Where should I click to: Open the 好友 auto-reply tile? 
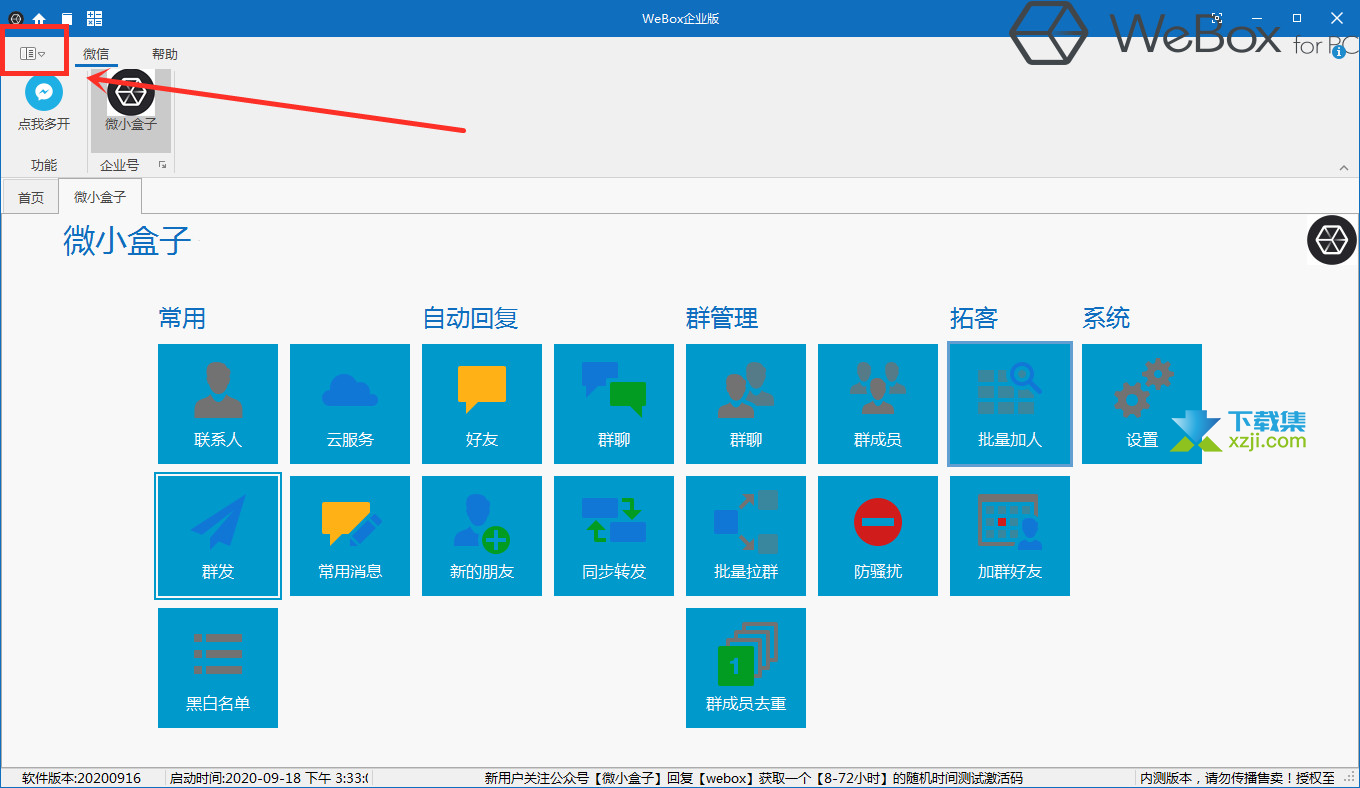point(482,404)
